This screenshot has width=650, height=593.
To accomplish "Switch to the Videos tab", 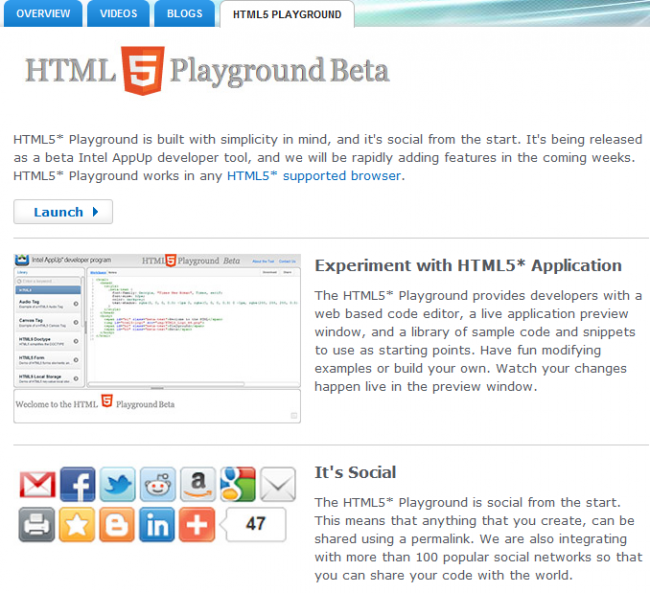I will pyautogui.click(x=118, y=13).
